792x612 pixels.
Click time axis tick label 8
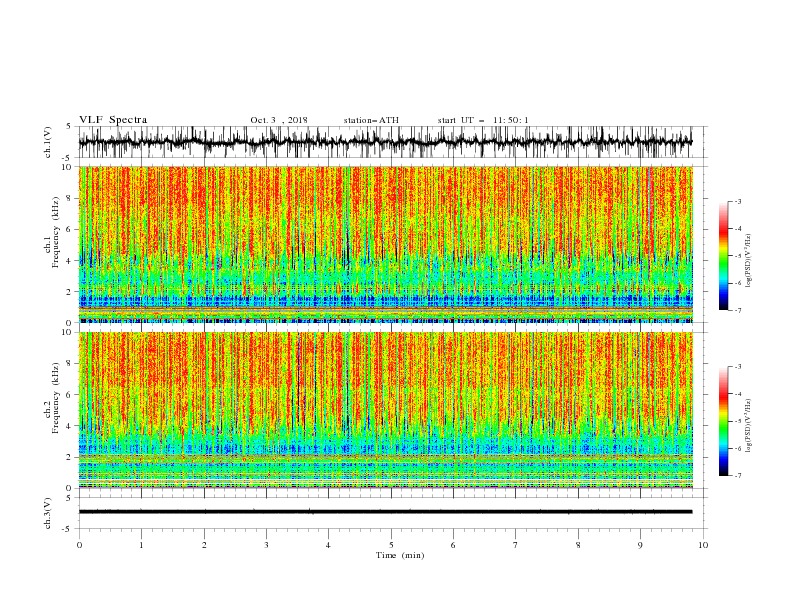click(578, 545)
